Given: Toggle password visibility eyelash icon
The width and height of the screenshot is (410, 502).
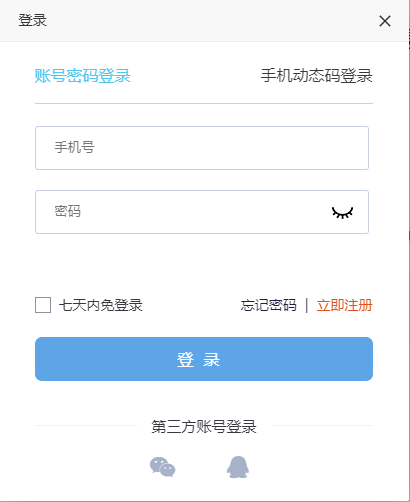Looking at the screenshot, I should pos(342,212).
